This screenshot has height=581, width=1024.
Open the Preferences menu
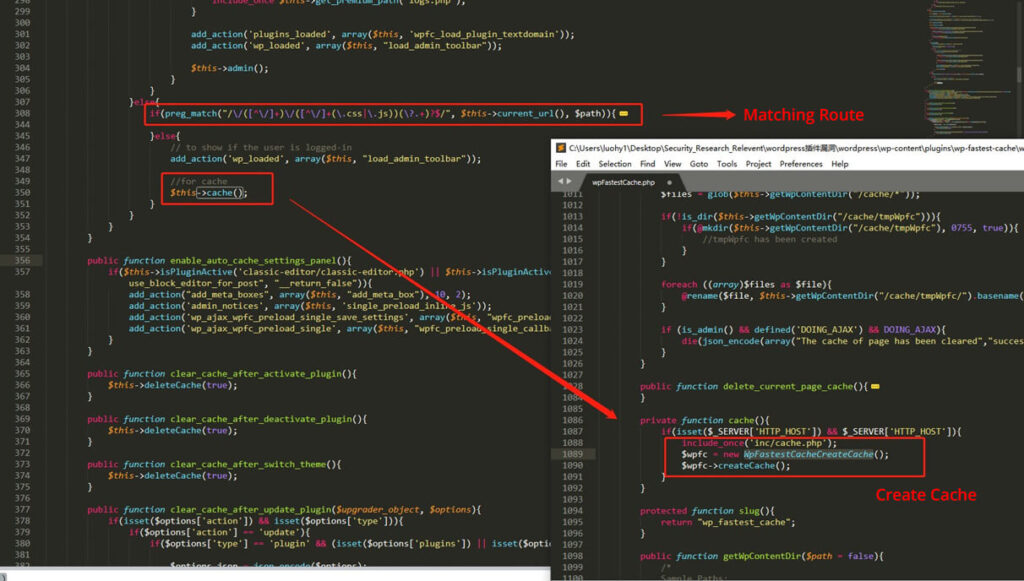801,164
